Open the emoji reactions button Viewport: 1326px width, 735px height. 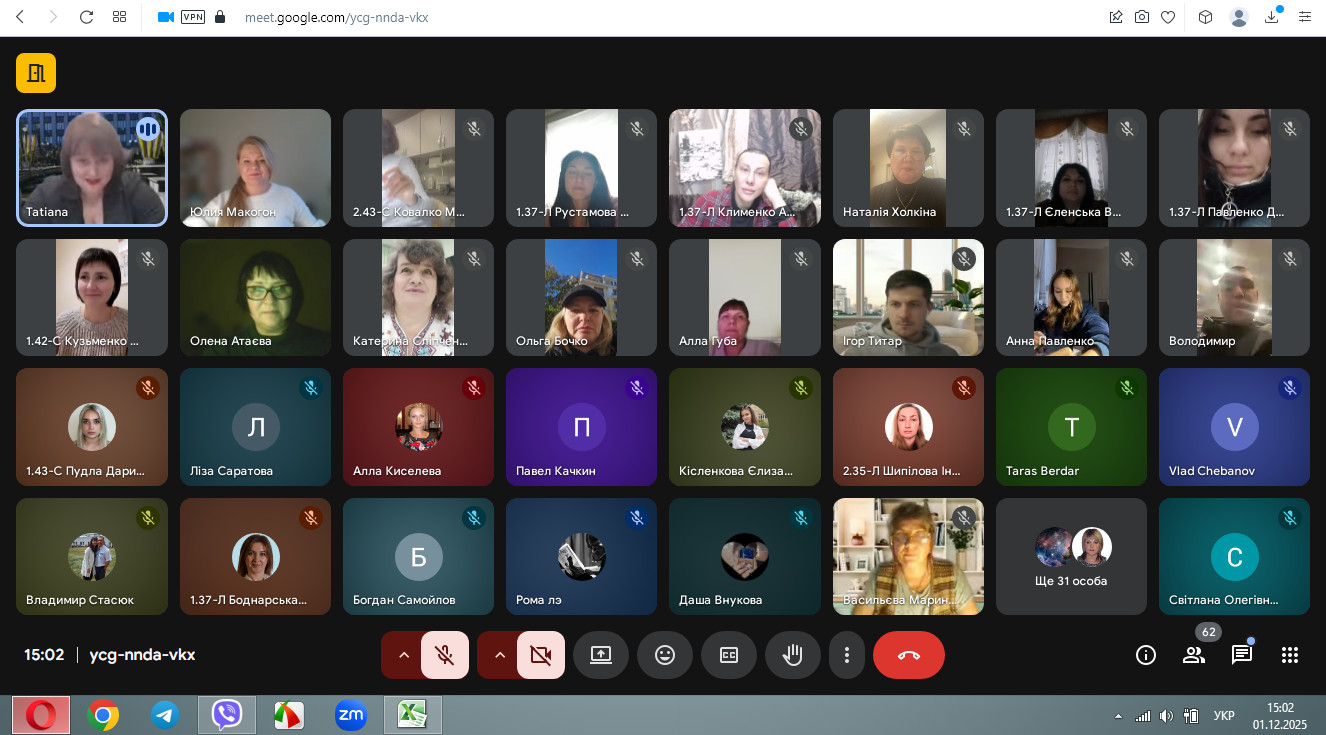[665, 655]
